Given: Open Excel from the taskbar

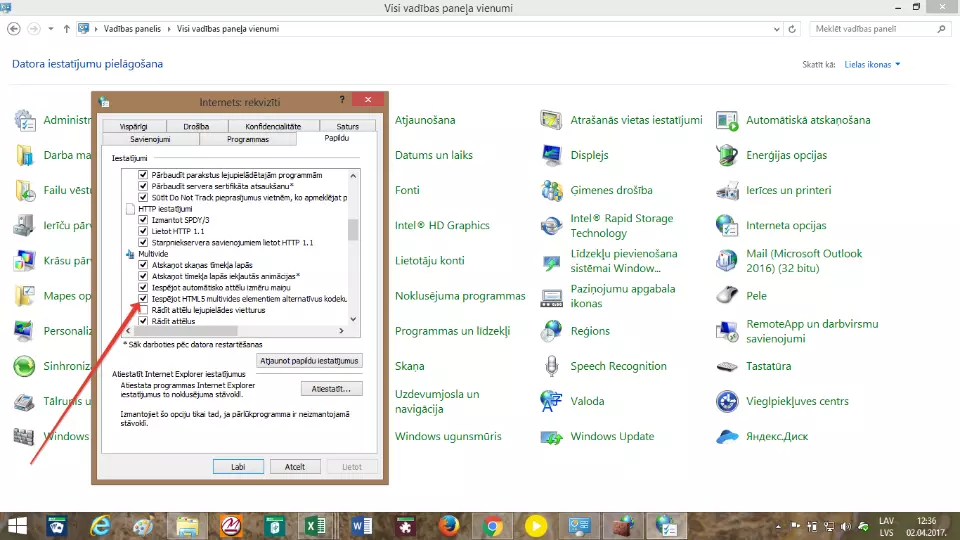Looking at the screenshot, I should [x=316, y=526].
